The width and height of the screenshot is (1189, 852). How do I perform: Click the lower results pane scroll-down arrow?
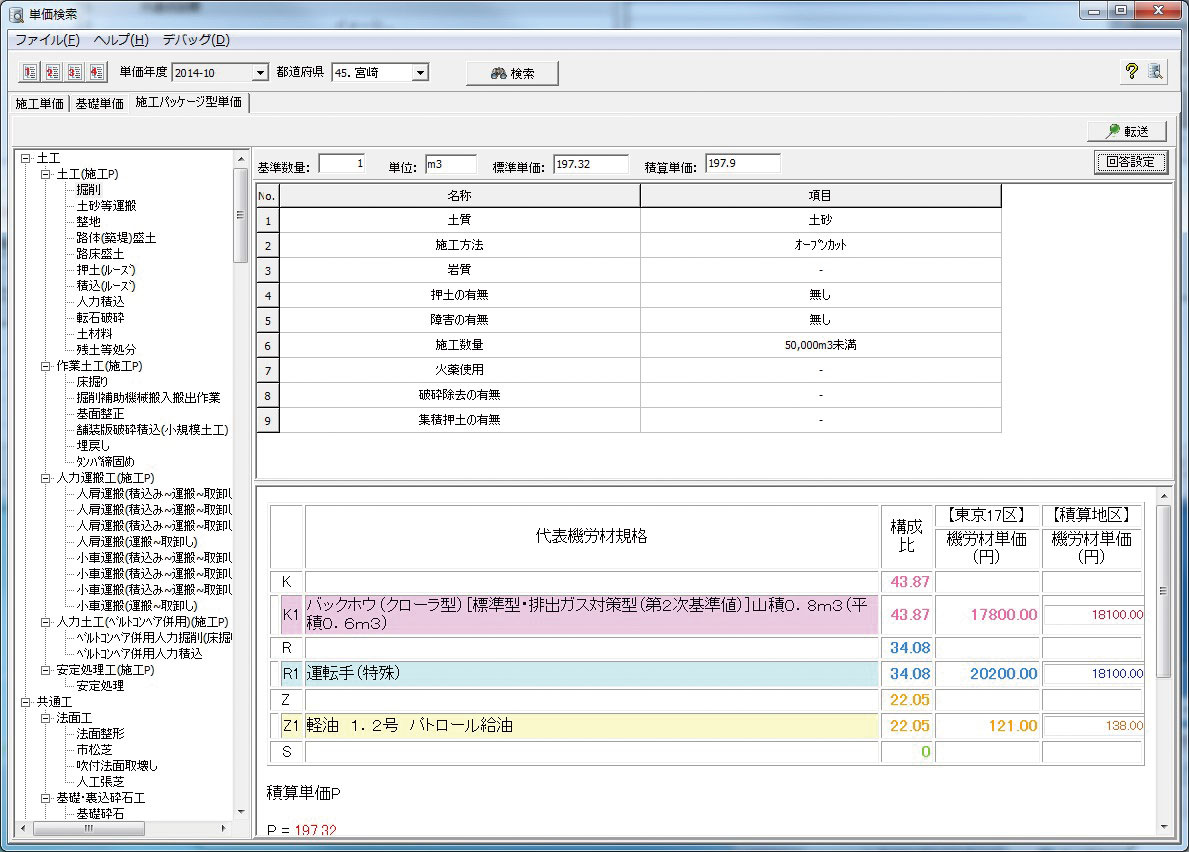click(x=1163, y=827)
